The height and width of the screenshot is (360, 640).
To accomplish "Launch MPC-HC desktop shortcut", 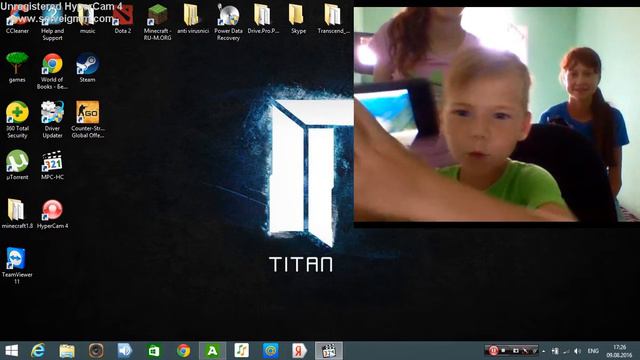I will [x=52, y=165].
